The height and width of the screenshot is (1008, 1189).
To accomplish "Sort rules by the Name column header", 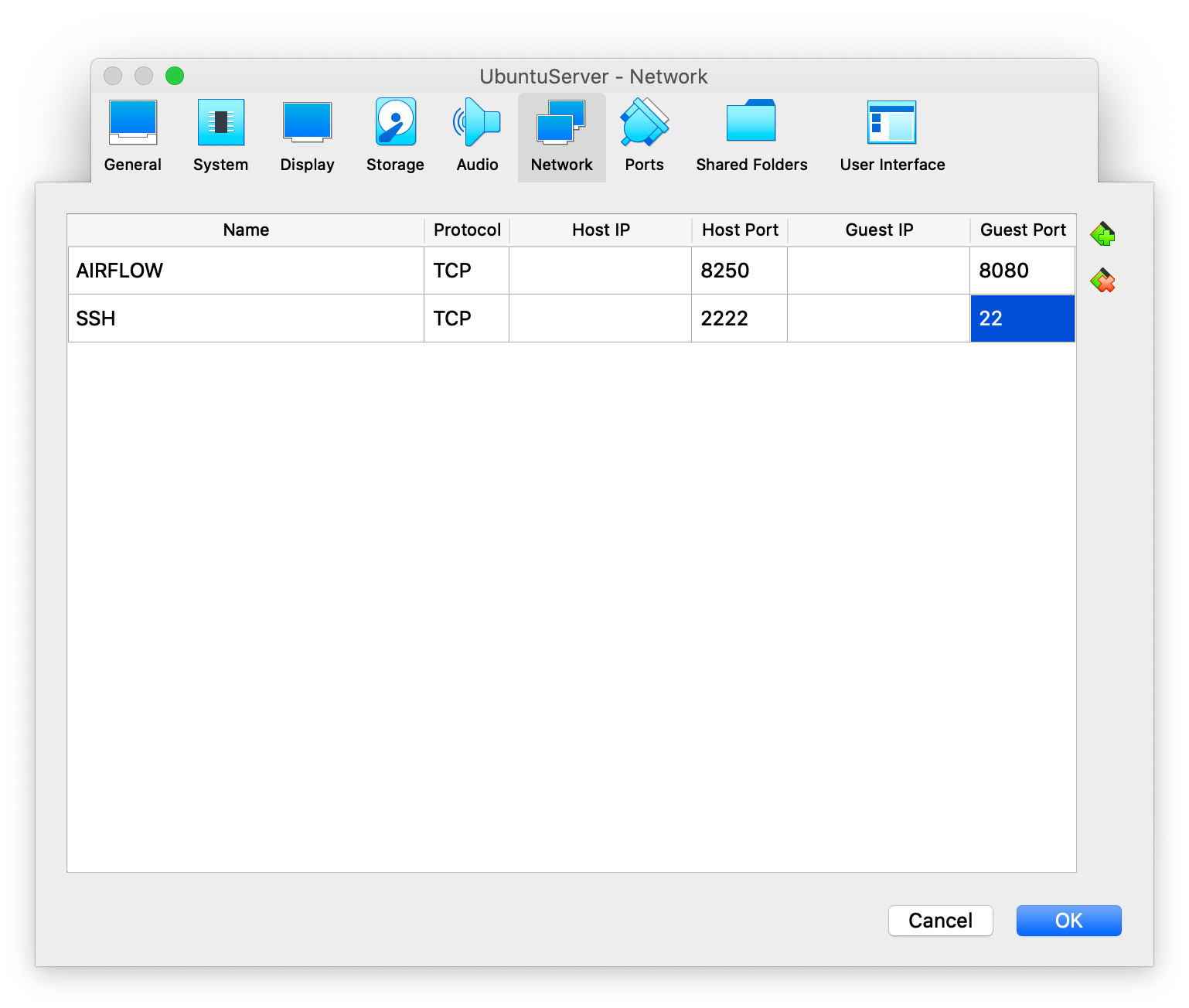I will (x=246, y=230).
